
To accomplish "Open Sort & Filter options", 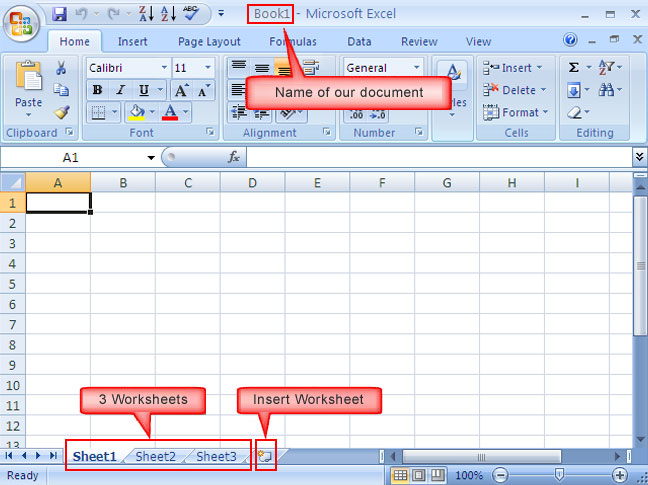I will 610,67.
